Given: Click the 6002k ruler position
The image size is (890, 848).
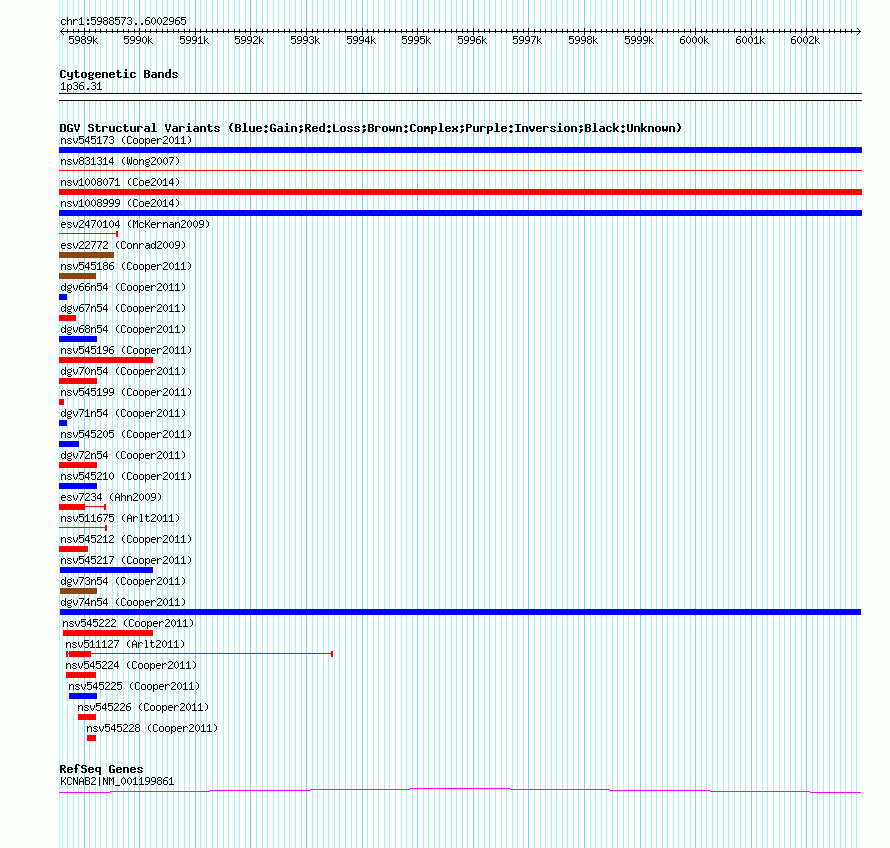Looking at the screenshot, I should (805, 40).
